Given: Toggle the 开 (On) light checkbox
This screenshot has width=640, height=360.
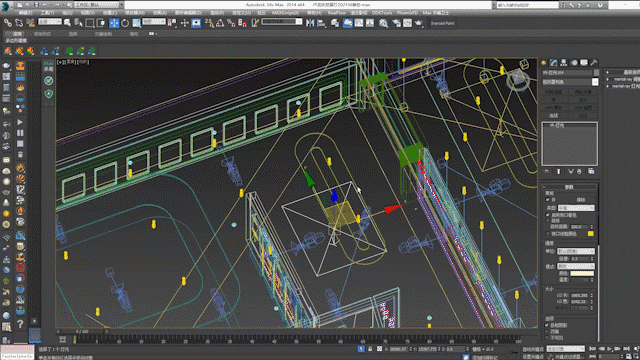Looking at the screenshot, I should (548, 200).
